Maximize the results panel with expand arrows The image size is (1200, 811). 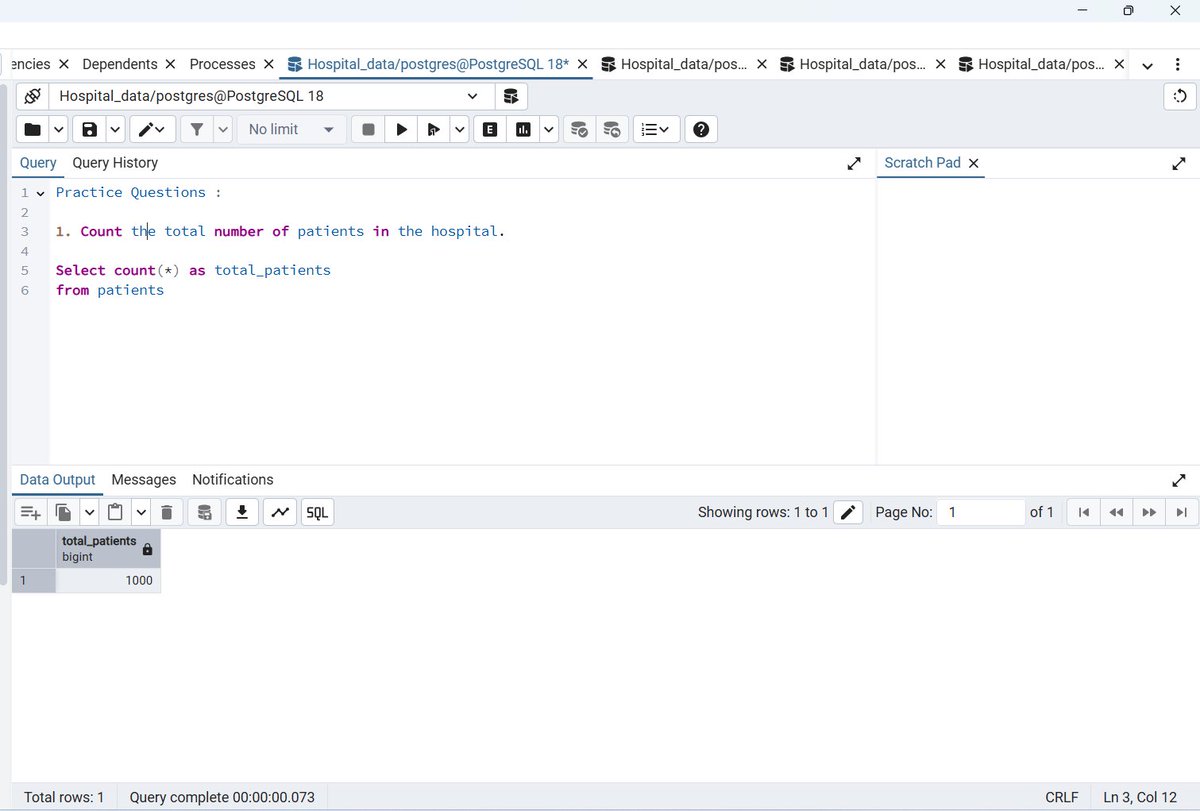[x=1179, y=480]
